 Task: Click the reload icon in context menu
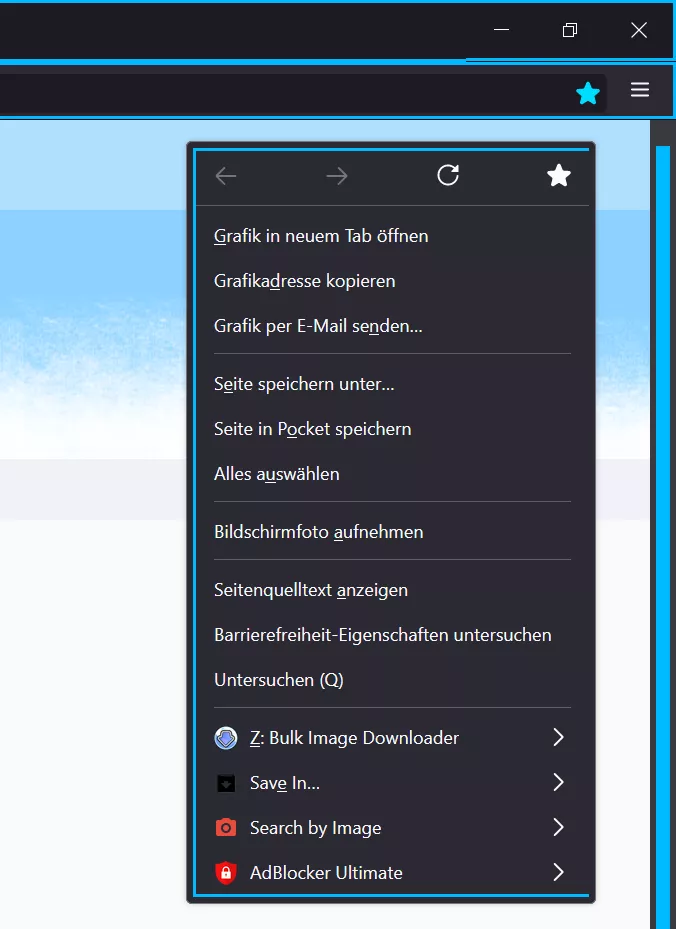(x=448, y=175)
